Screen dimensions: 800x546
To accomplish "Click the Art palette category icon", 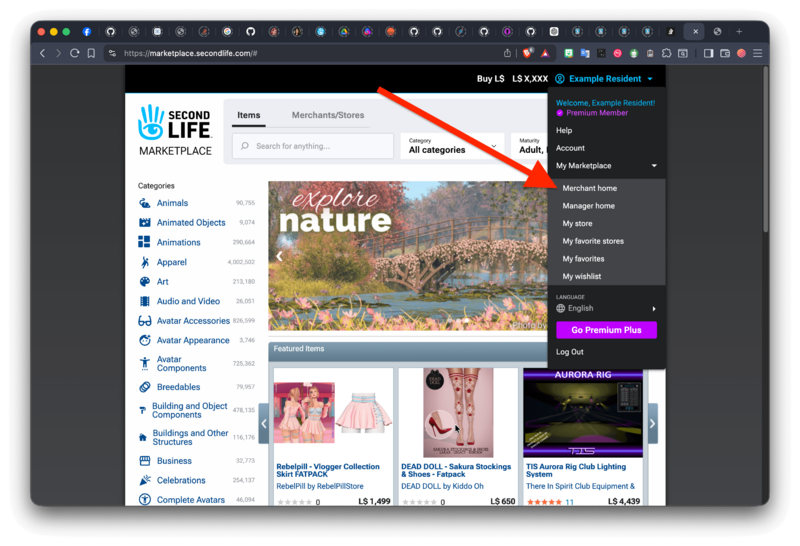I will pyautogui.click(x=145, y=282).
